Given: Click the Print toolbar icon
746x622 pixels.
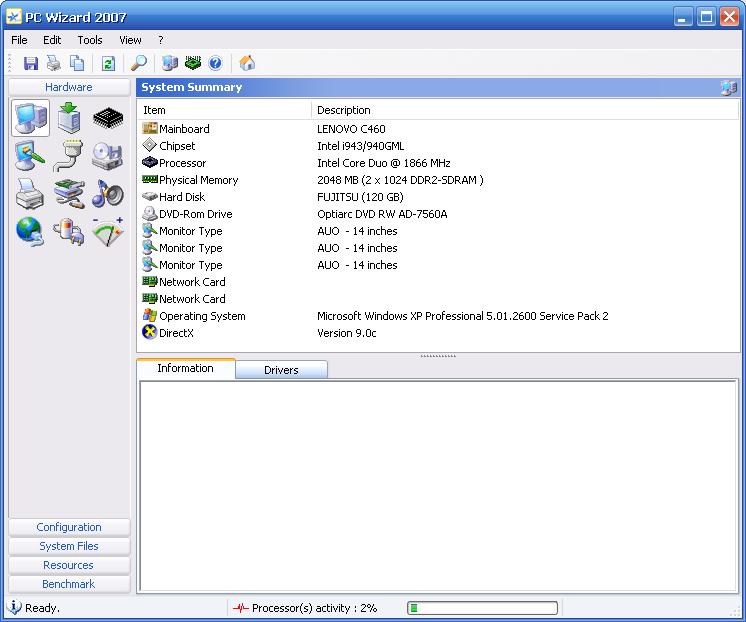Looking at the screenshot, I should click(53, 63).
